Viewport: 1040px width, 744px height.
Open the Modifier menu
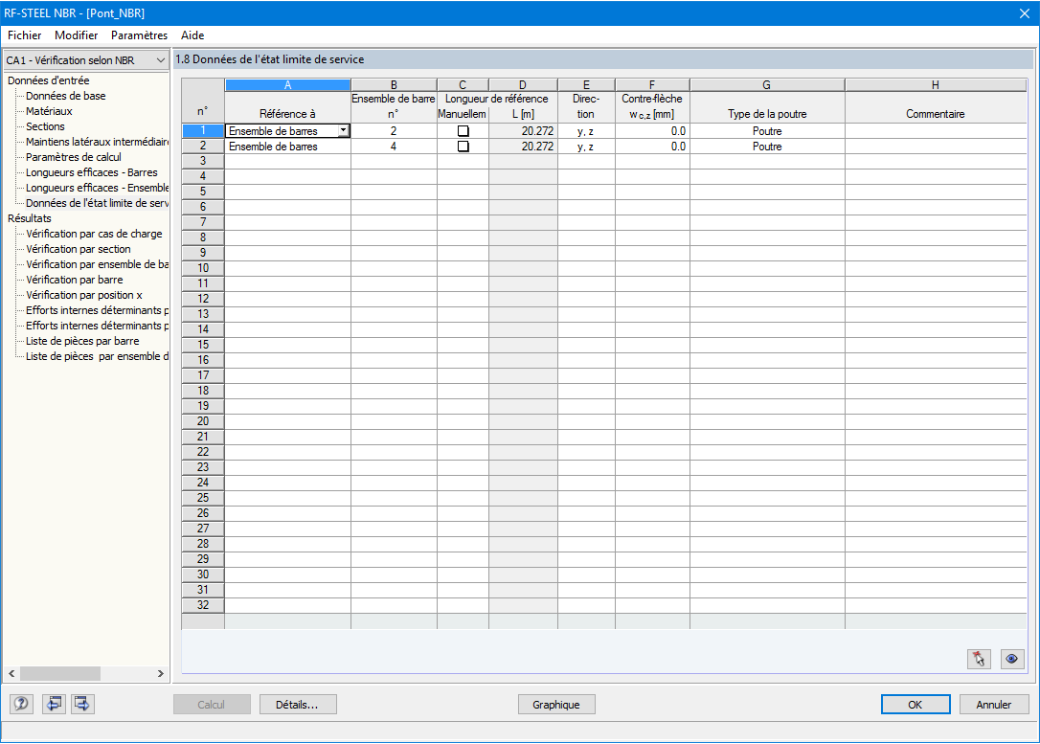(76, 35)
